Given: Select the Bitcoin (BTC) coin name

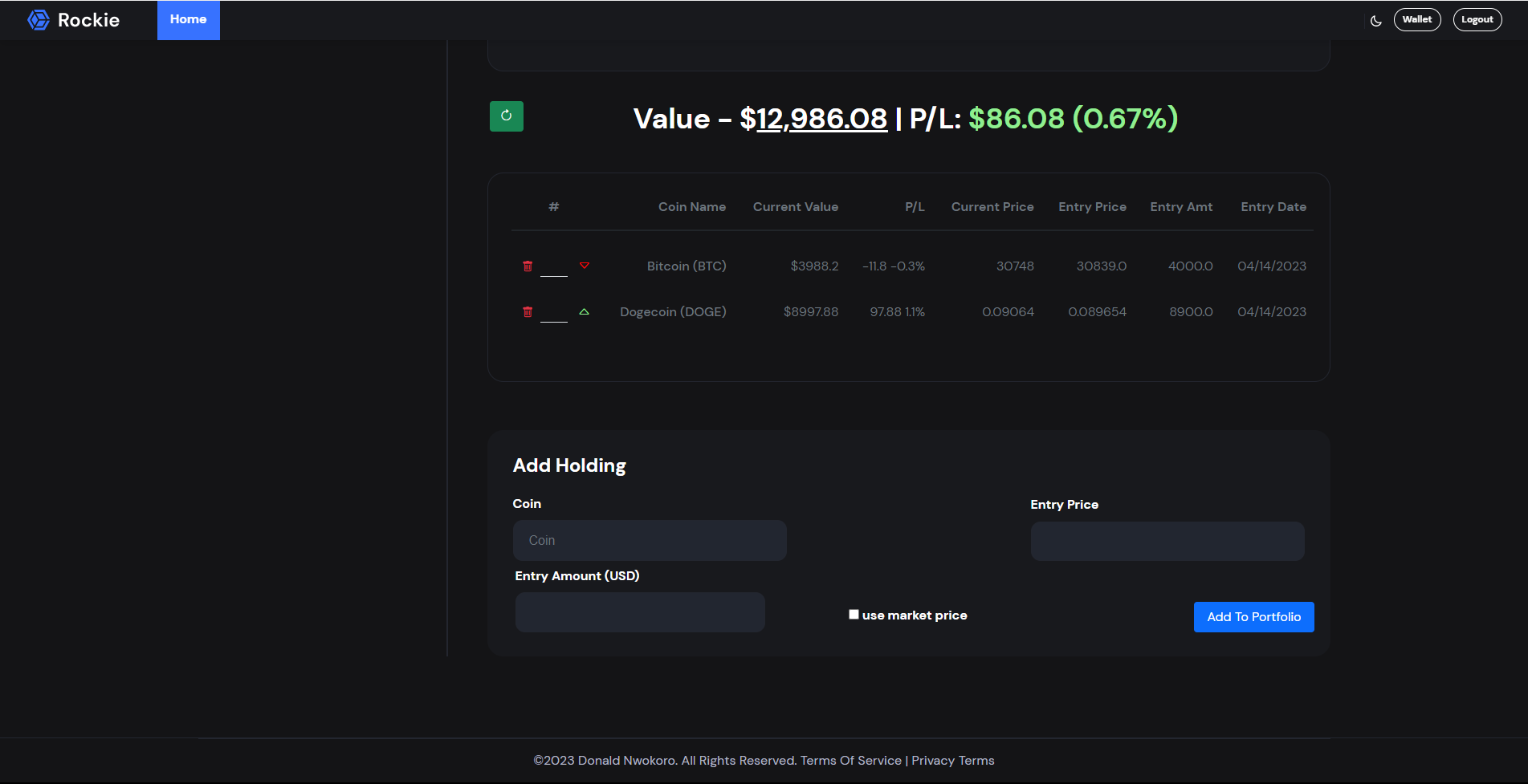Looking at the screenshot, I should point(687,266).
